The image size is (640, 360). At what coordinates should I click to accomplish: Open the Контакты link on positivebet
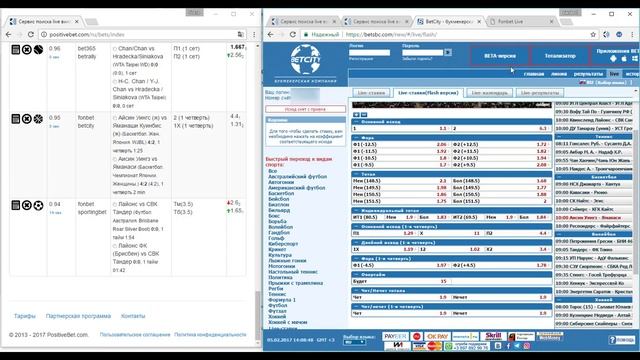pos(133,316)
